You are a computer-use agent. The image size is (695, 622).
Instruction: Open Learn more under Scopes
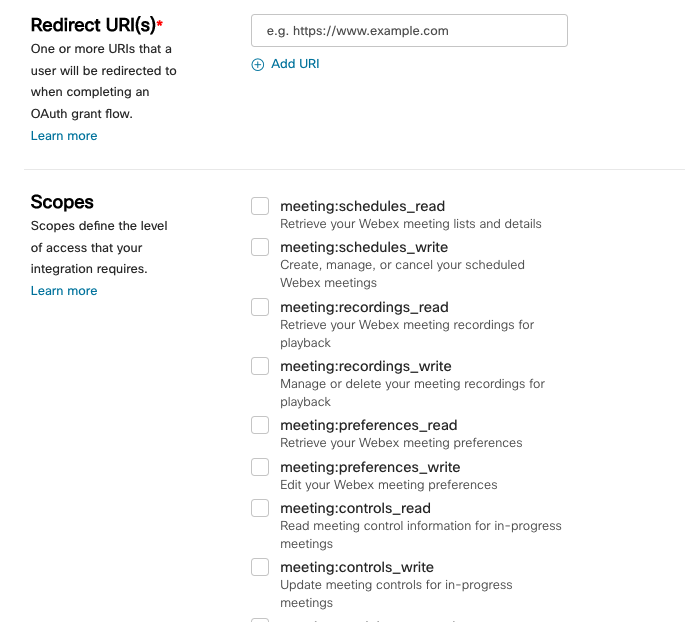tap(64, 291)
